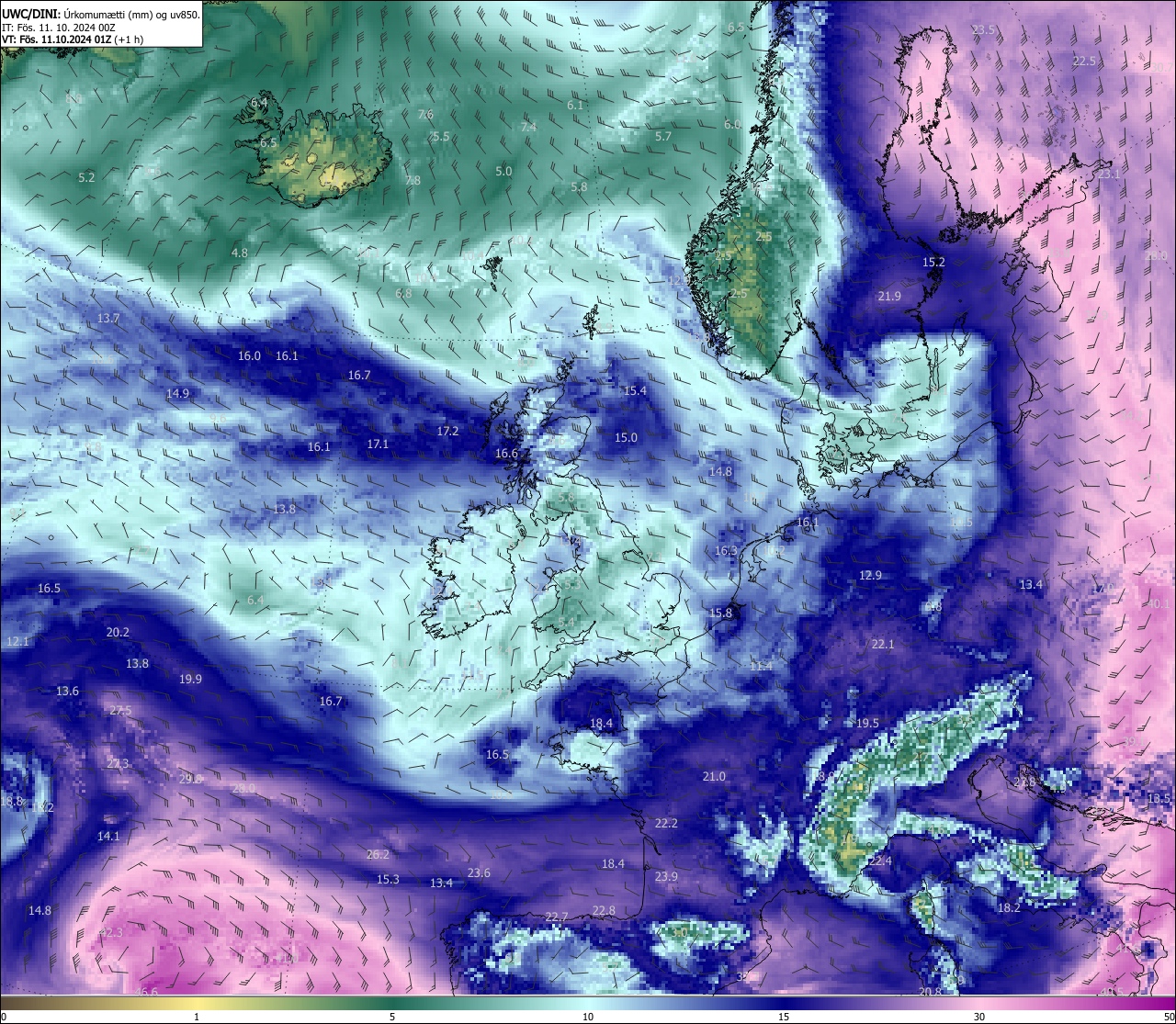This screenshot has height=1024, width=1176.
Task: Click the legend tick label 30
Action: (x=979, y=1017)
